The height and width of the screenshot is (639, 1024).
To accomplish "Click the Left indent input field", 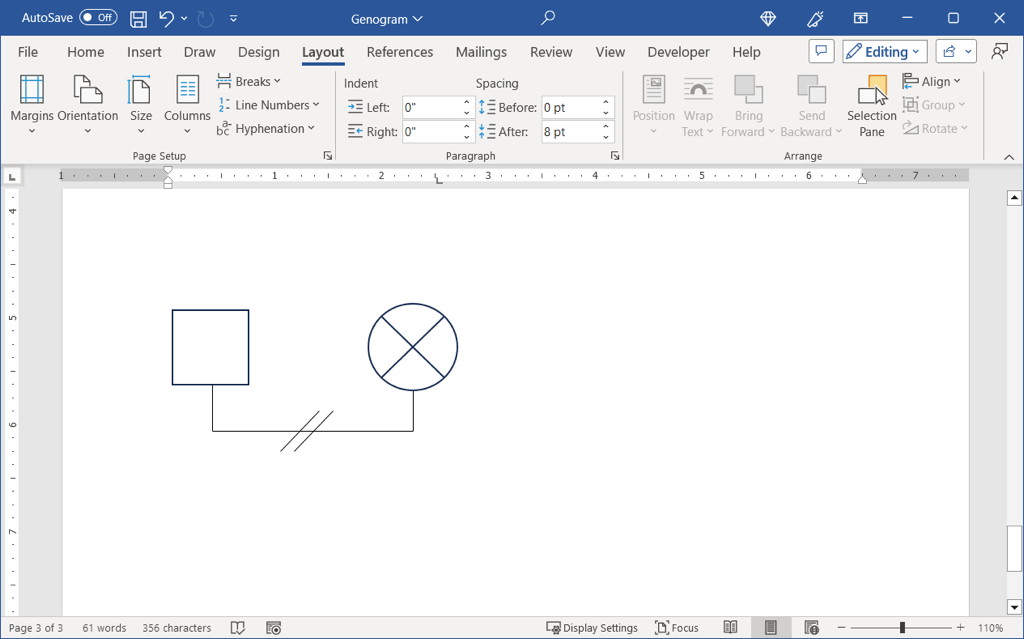I will coord(431,107).
